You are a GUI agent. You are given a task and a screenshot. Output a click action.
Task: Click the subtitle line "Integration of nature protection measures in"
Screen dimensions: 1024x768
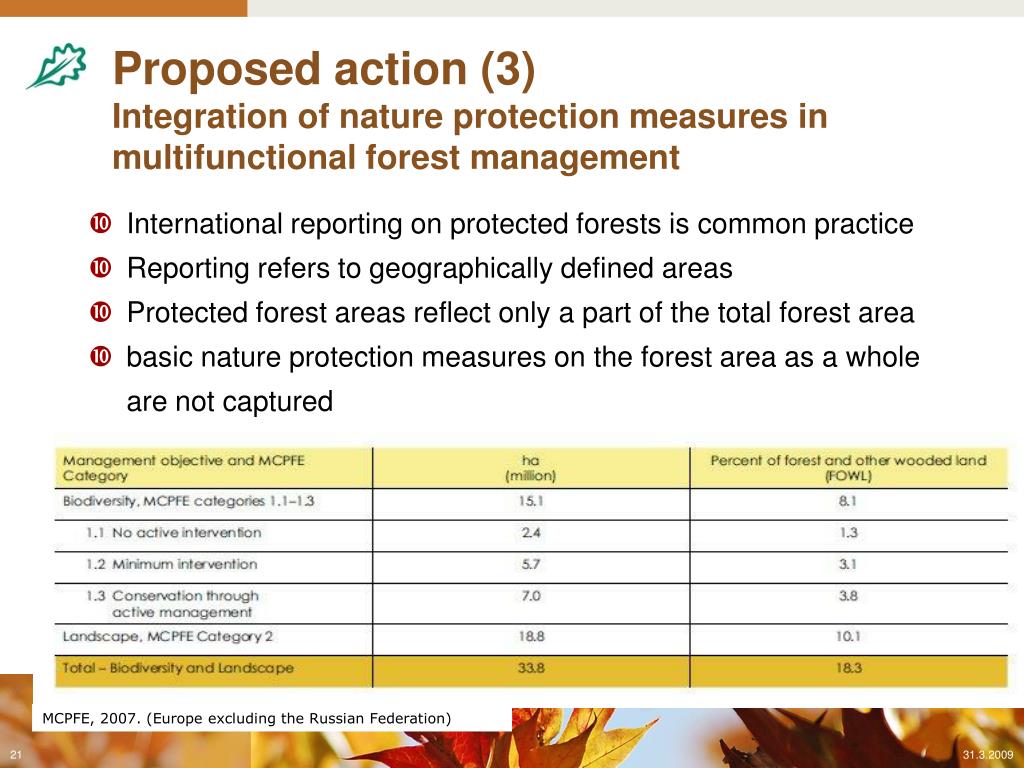pos(470,117)
